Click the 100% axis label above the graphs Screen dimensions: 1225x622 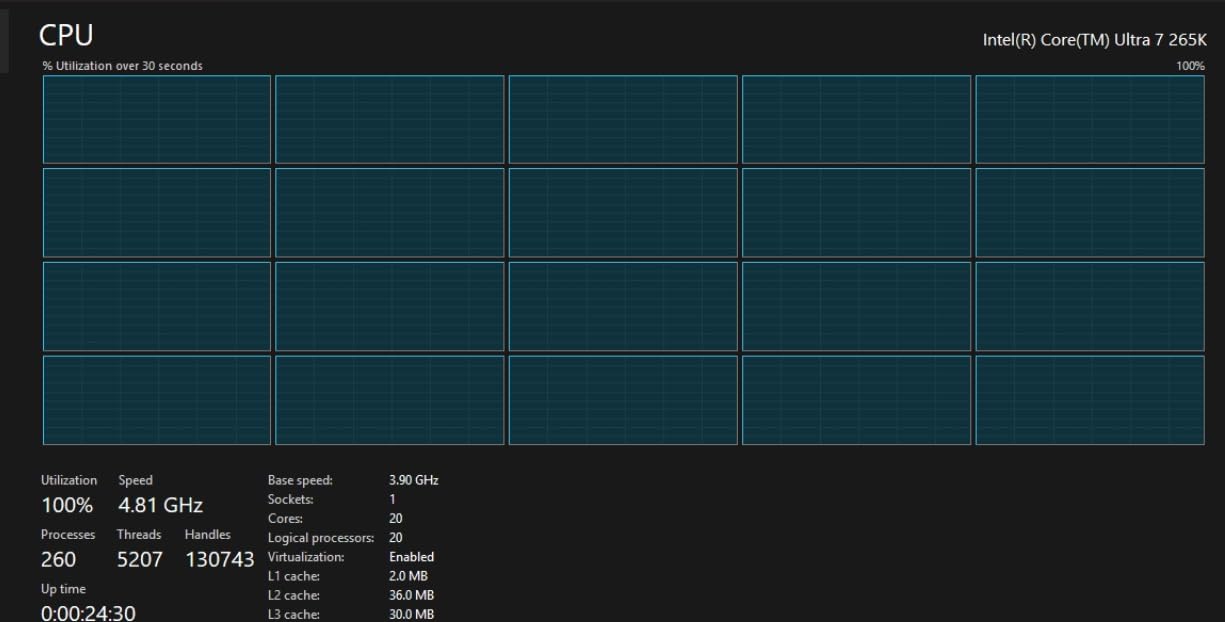pos(1190,66)
